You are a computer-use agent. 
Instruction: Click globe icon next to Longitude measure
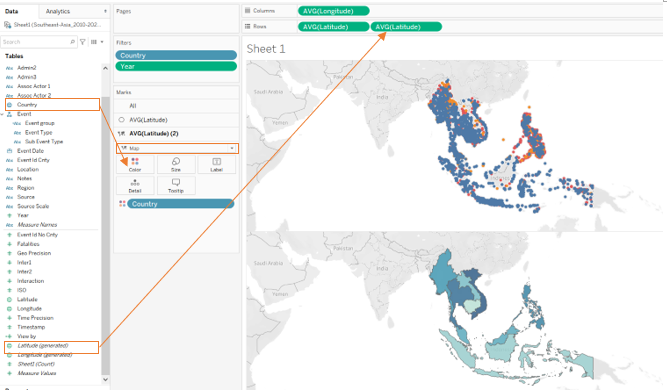click(x=9, y=309)
